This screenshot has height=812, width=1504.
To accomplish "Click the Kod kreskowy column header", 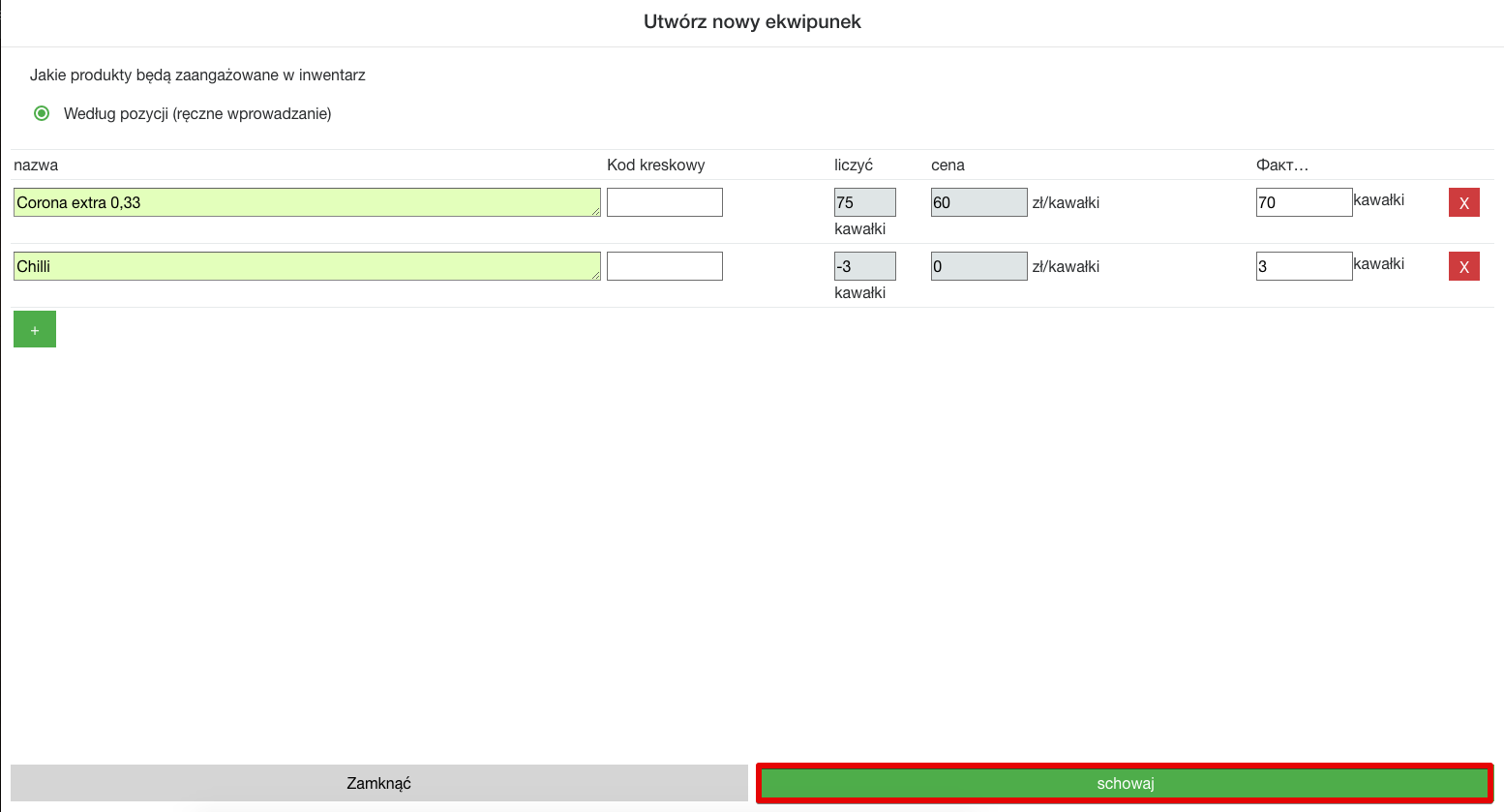I will (655, 165).
